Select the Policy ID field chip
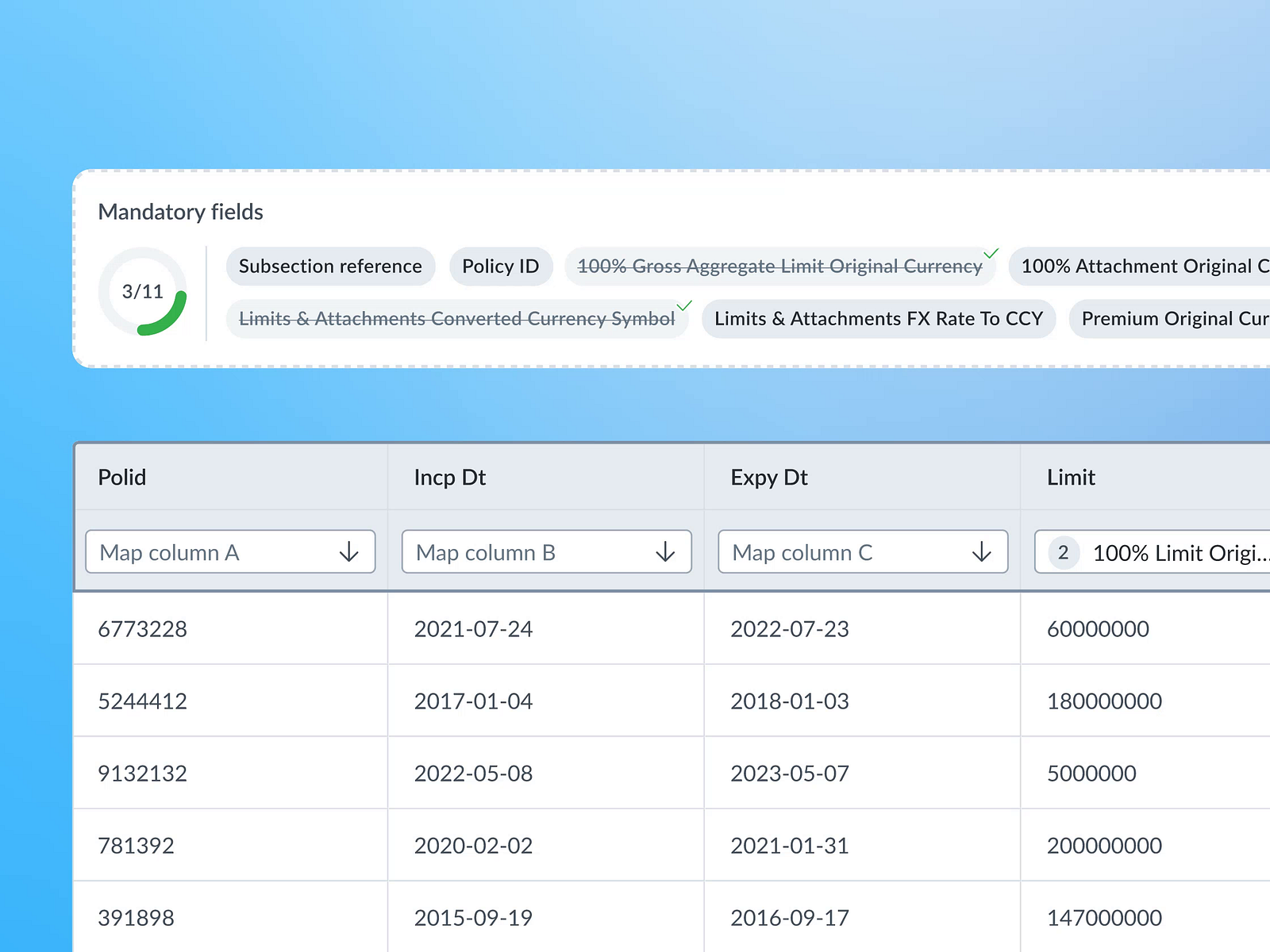 [500, 267]
